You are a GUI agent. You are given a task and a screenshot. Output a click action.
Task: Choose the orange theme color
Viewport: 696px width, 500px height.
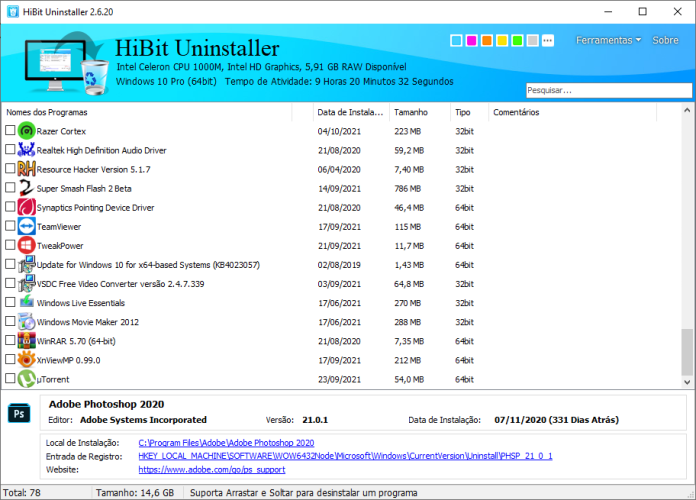[x=487, y=41]
